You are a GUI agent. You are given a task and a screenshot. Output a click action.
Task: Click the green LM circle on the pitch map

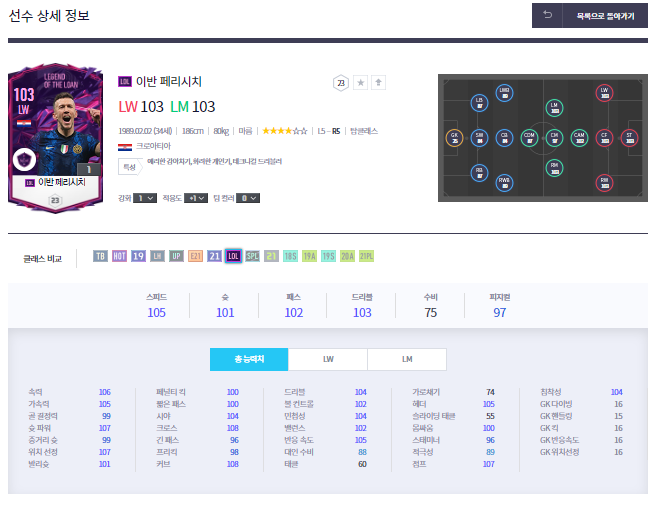coord(554,108)
